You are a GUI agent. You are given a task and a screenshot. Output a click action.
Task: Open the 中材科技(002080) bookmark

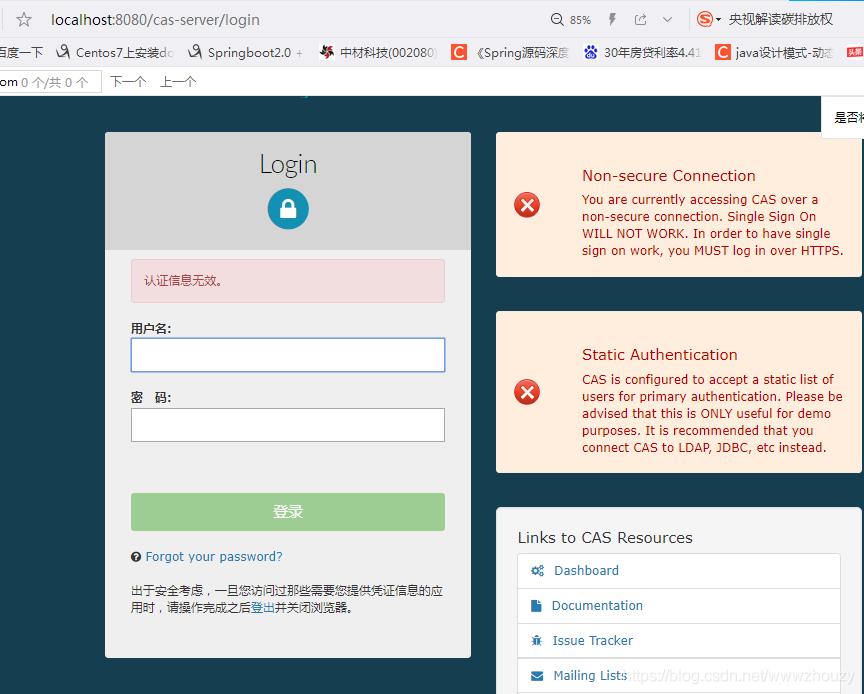click(x=379, y=52)
